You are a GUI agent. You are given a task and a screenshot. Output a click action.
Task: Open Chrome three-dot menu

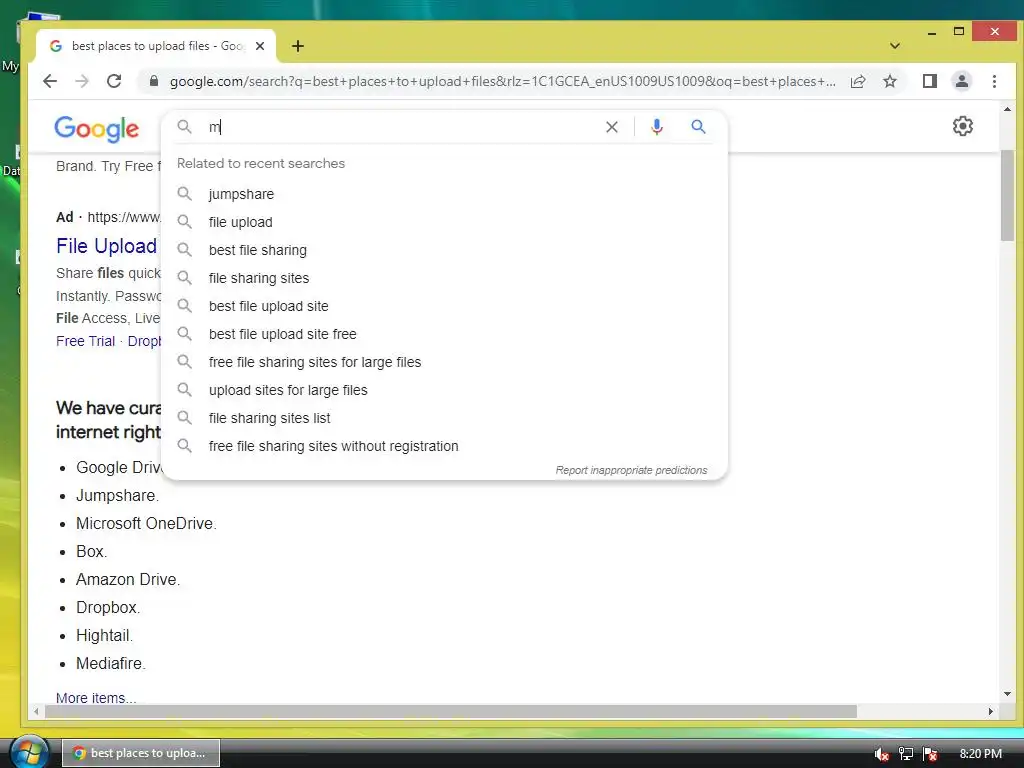pyautogui.click(x=994, y=81)
